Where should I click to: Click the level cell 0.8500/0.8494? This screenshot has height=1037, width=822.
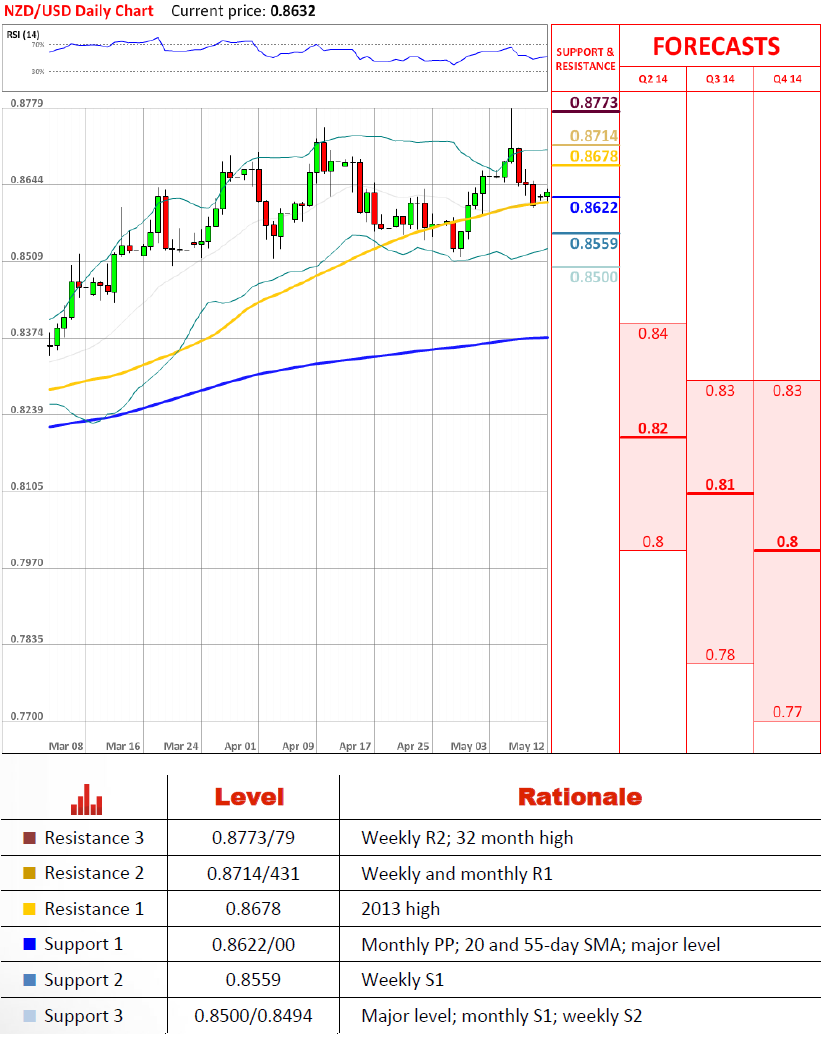pos(253,1015)
